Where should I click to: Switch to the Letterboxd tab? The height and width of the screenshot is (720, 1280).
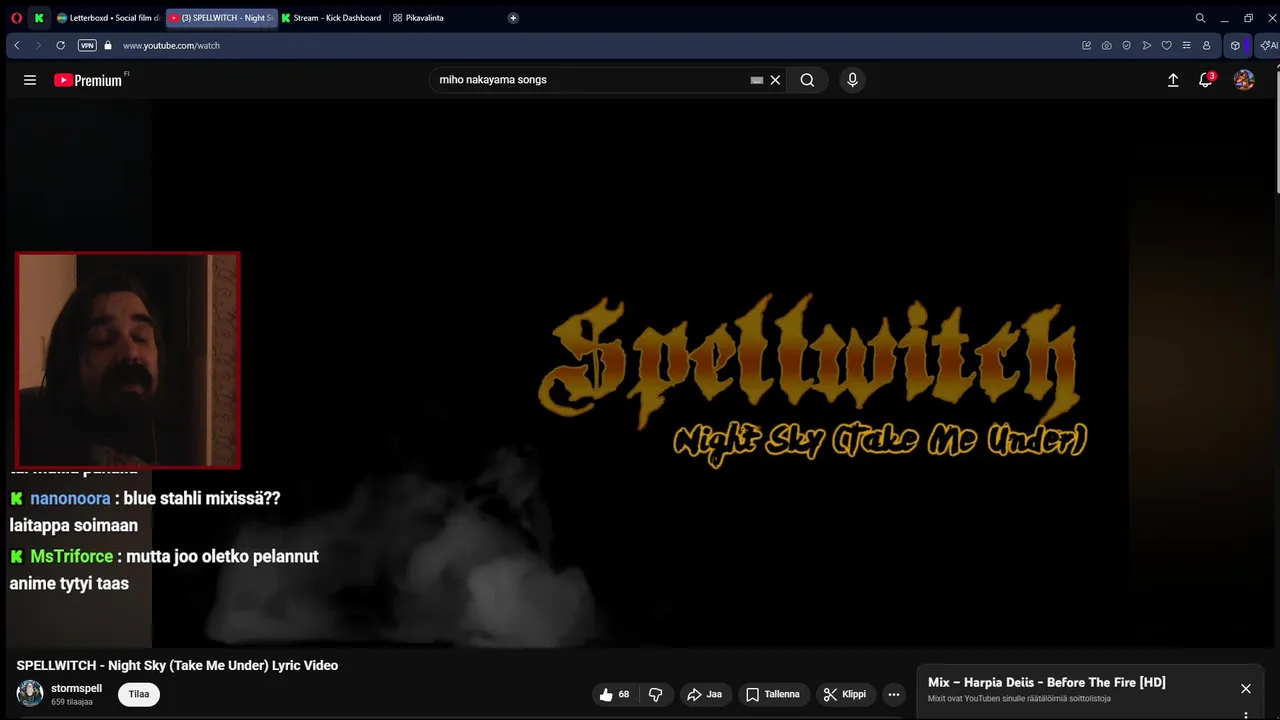pyautogui.click(x=108, y=18)
